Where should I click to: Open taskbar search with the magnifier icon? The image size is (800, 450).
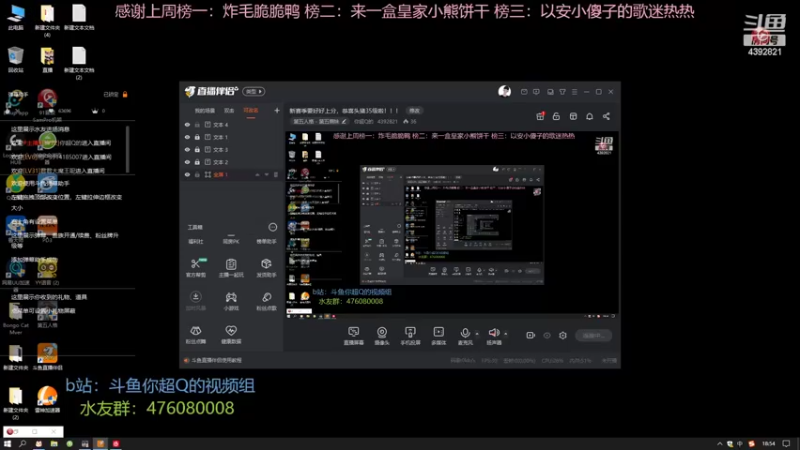[22, 444]
